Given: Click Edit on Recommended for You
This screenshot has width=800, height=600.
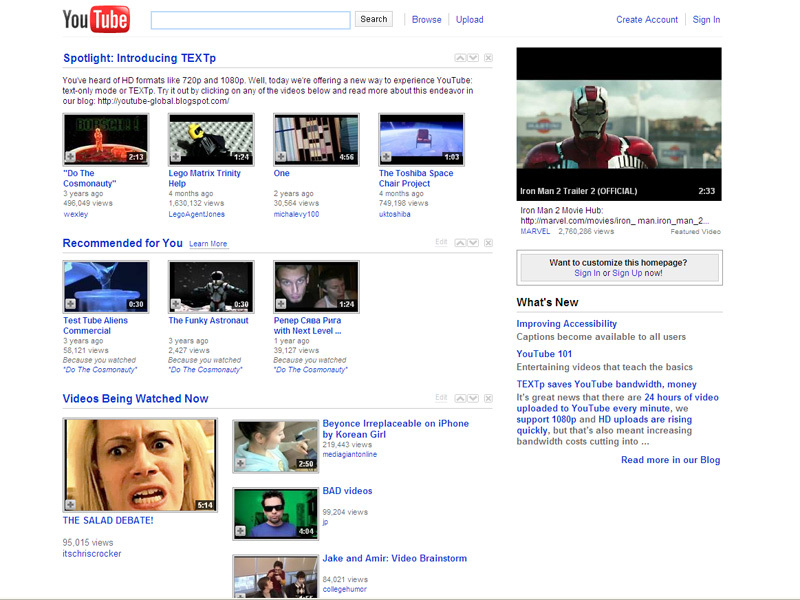Looking at the screenshot, I should coord(441,242).
